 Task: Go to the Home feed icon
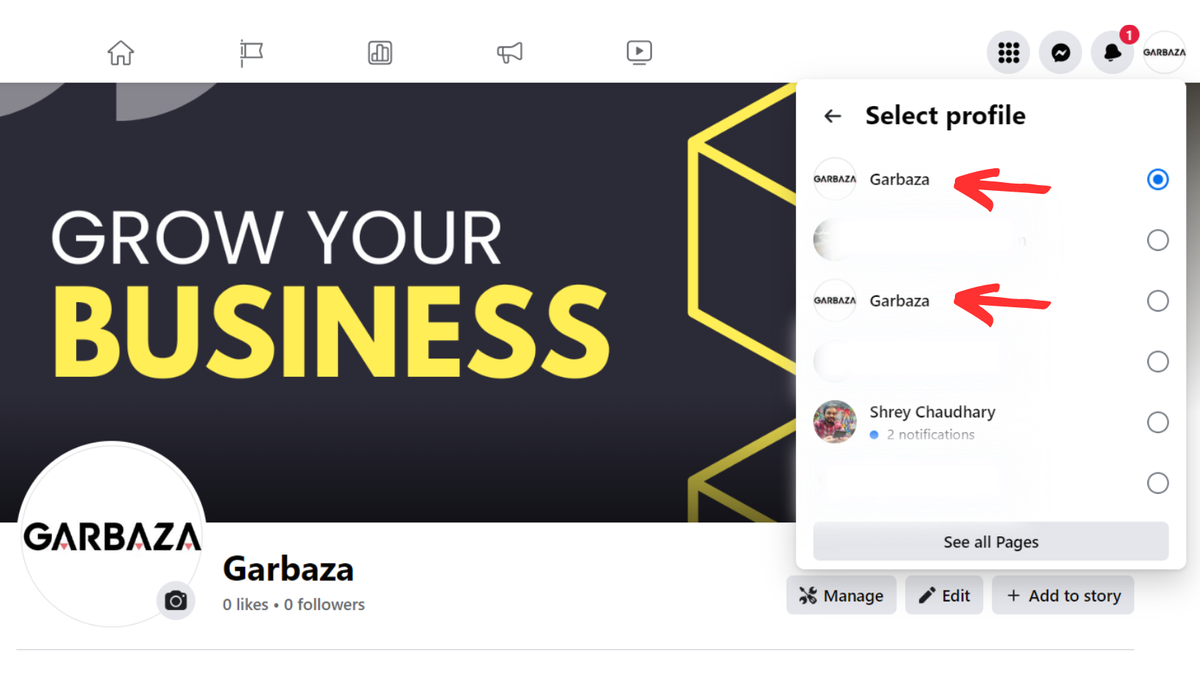pyautogui.click(x=121, y=52)
